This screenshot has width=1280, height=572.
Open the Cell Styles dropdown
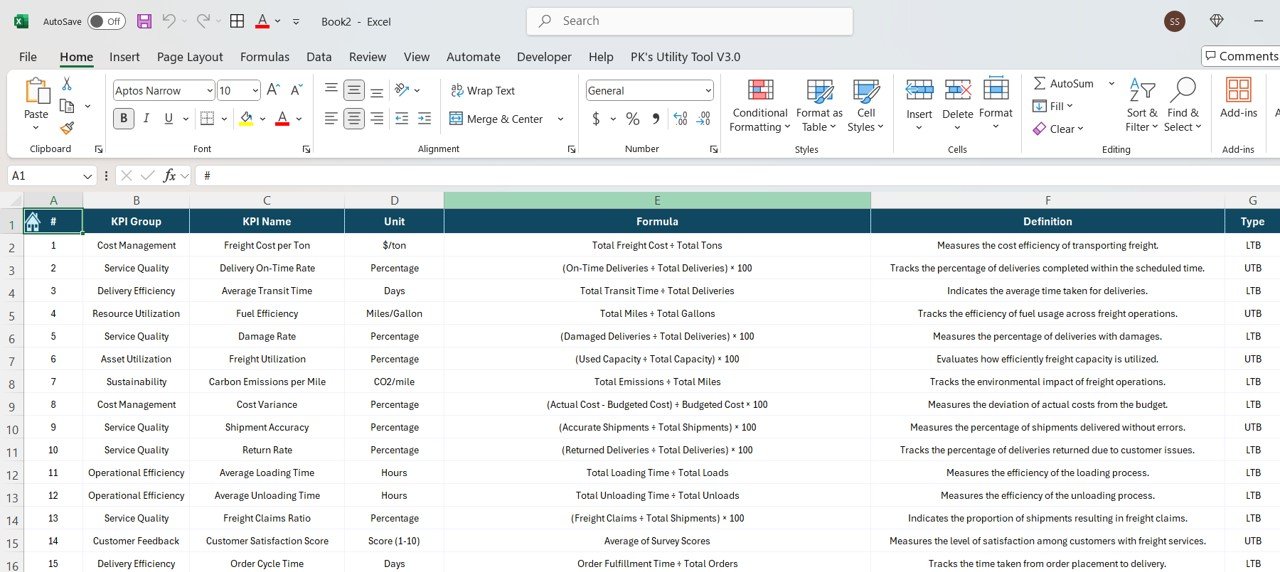point(866,106)
